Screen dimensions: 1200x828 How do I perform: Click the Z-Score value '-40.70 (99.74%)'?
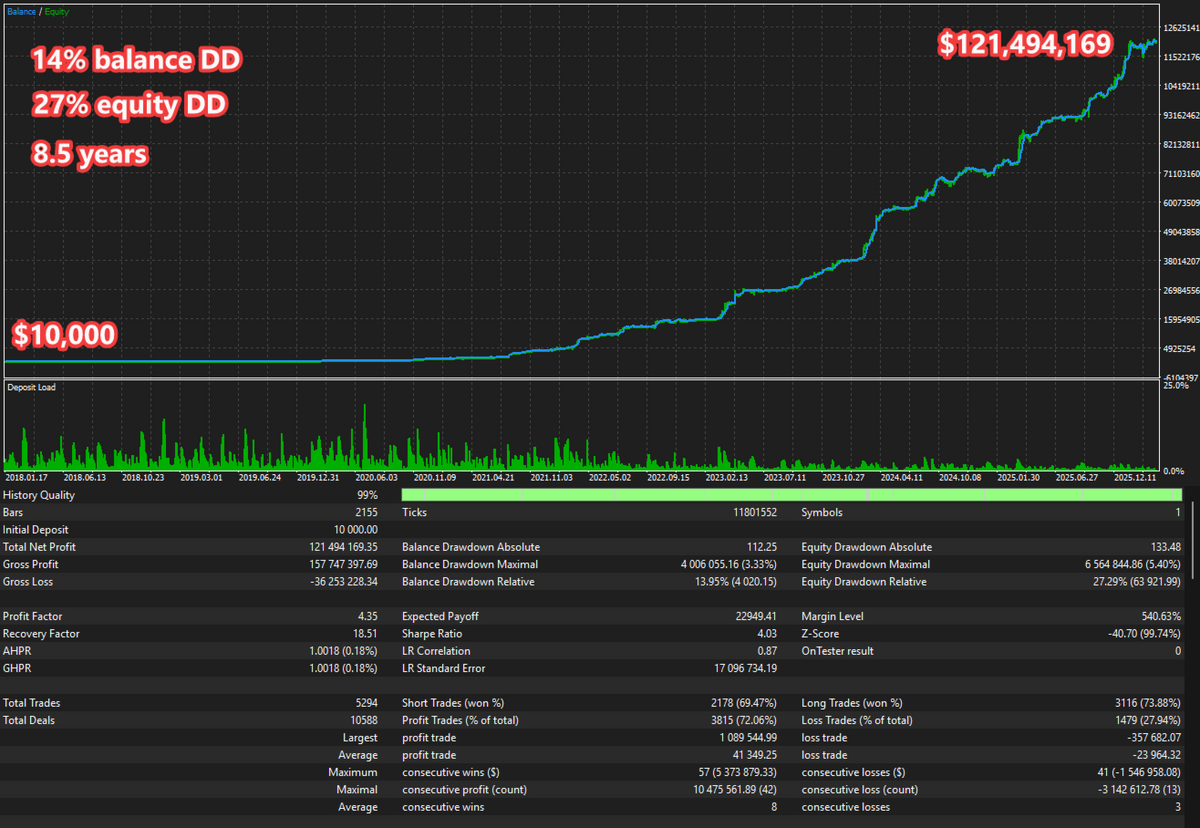[x=1143, y=634]
